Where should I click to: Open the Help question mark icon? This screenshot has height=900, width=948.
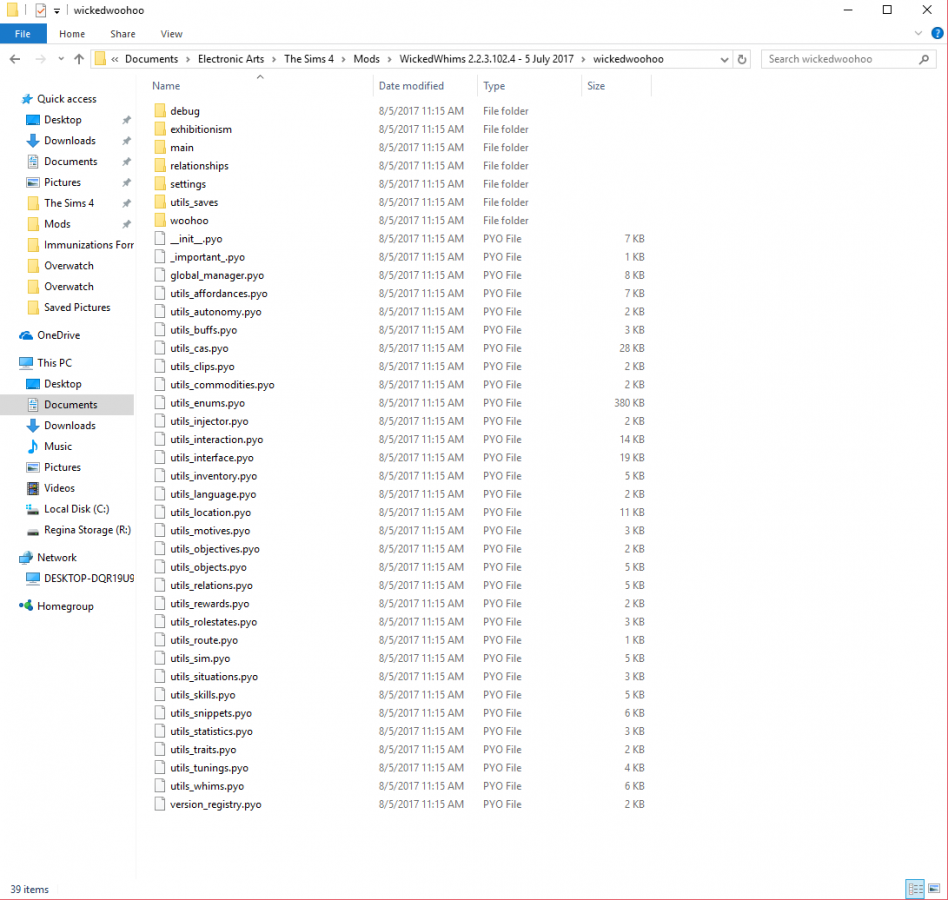click(937, 33)
